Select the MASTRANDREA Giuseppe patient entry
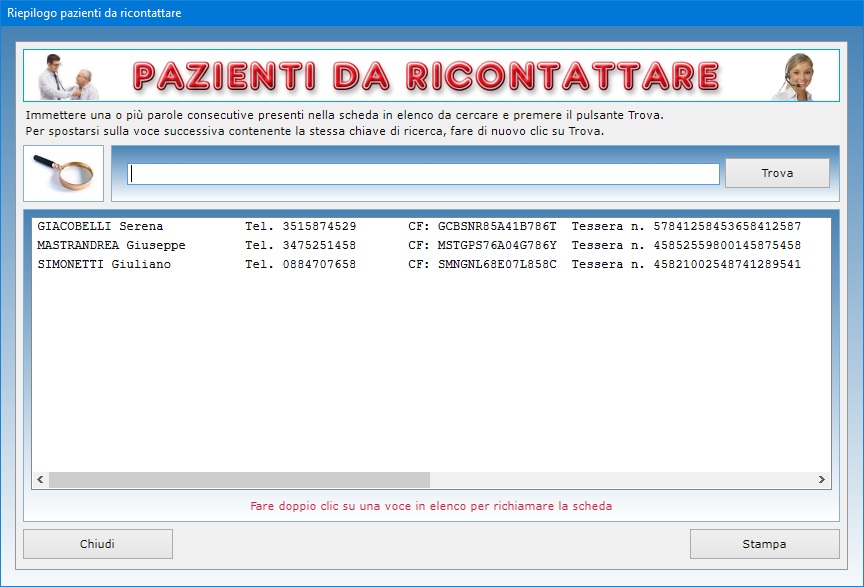 pos(111,246)
